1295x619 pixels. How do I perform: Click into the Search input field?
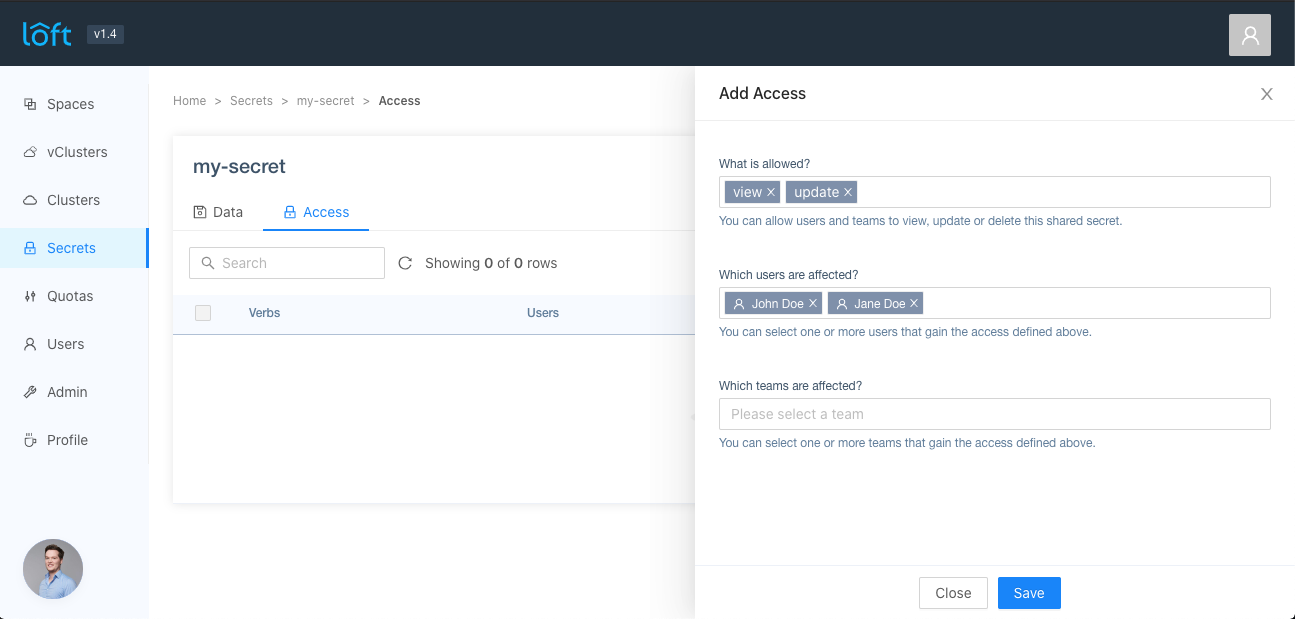point(287,263)
